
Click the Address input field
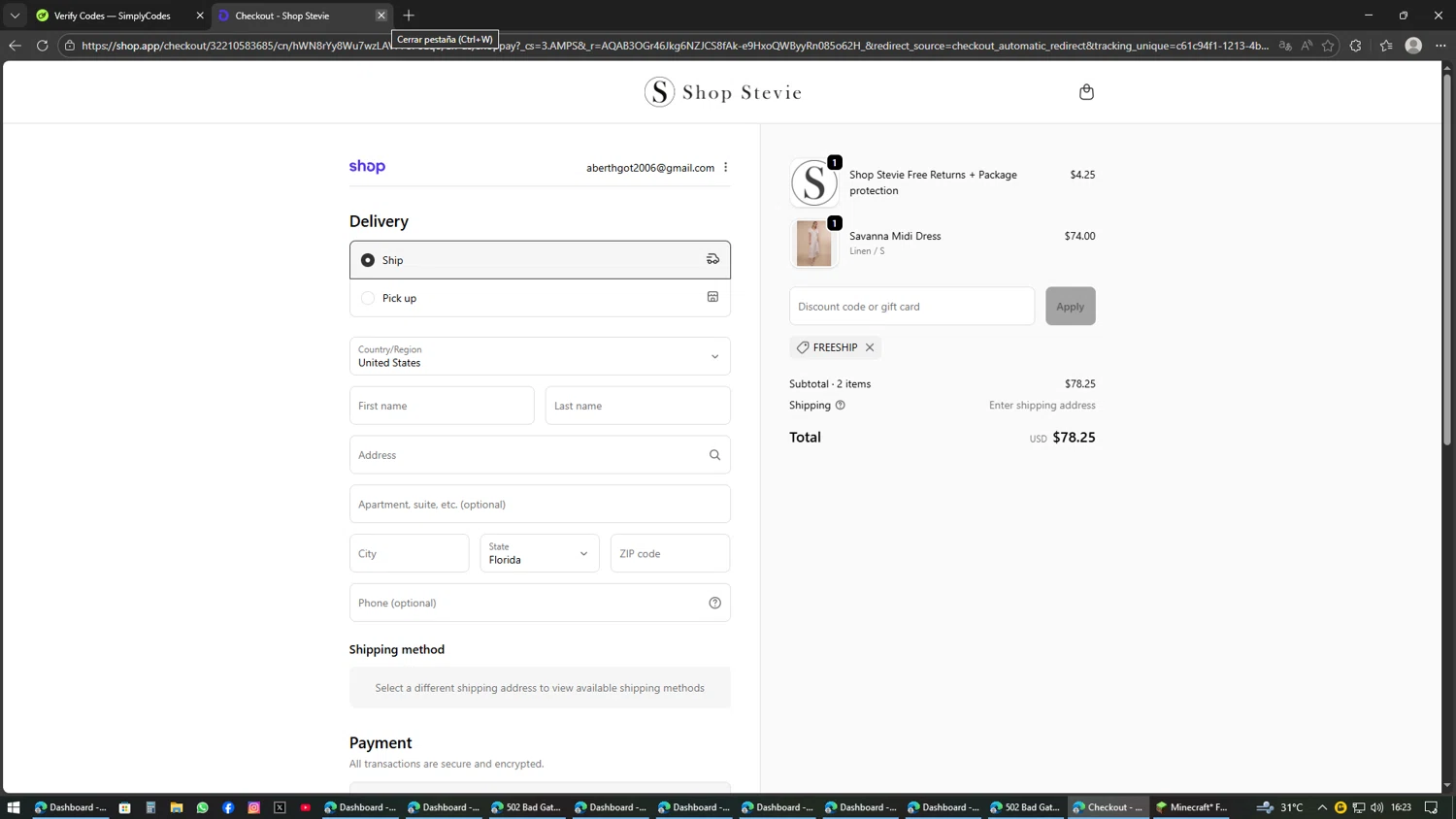[540, 455]
